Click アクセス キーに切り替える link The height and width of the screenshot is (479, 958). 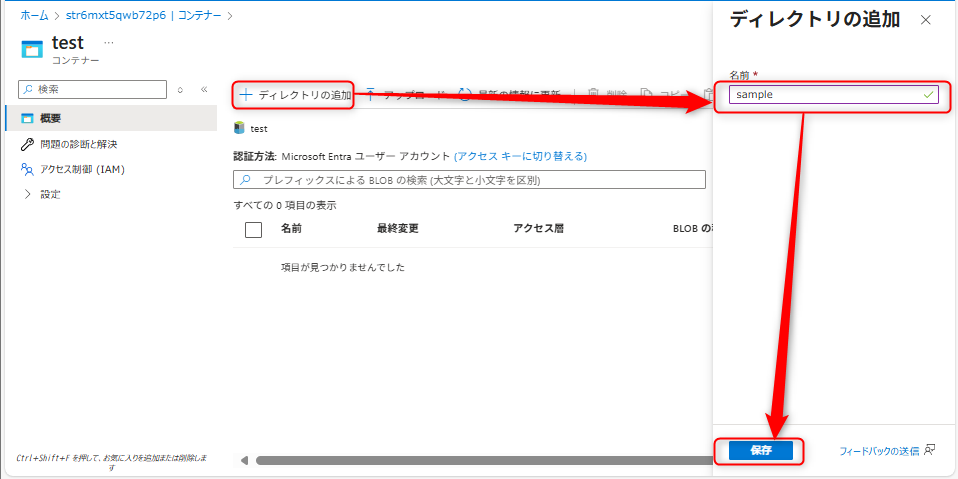tap(521, 156)
